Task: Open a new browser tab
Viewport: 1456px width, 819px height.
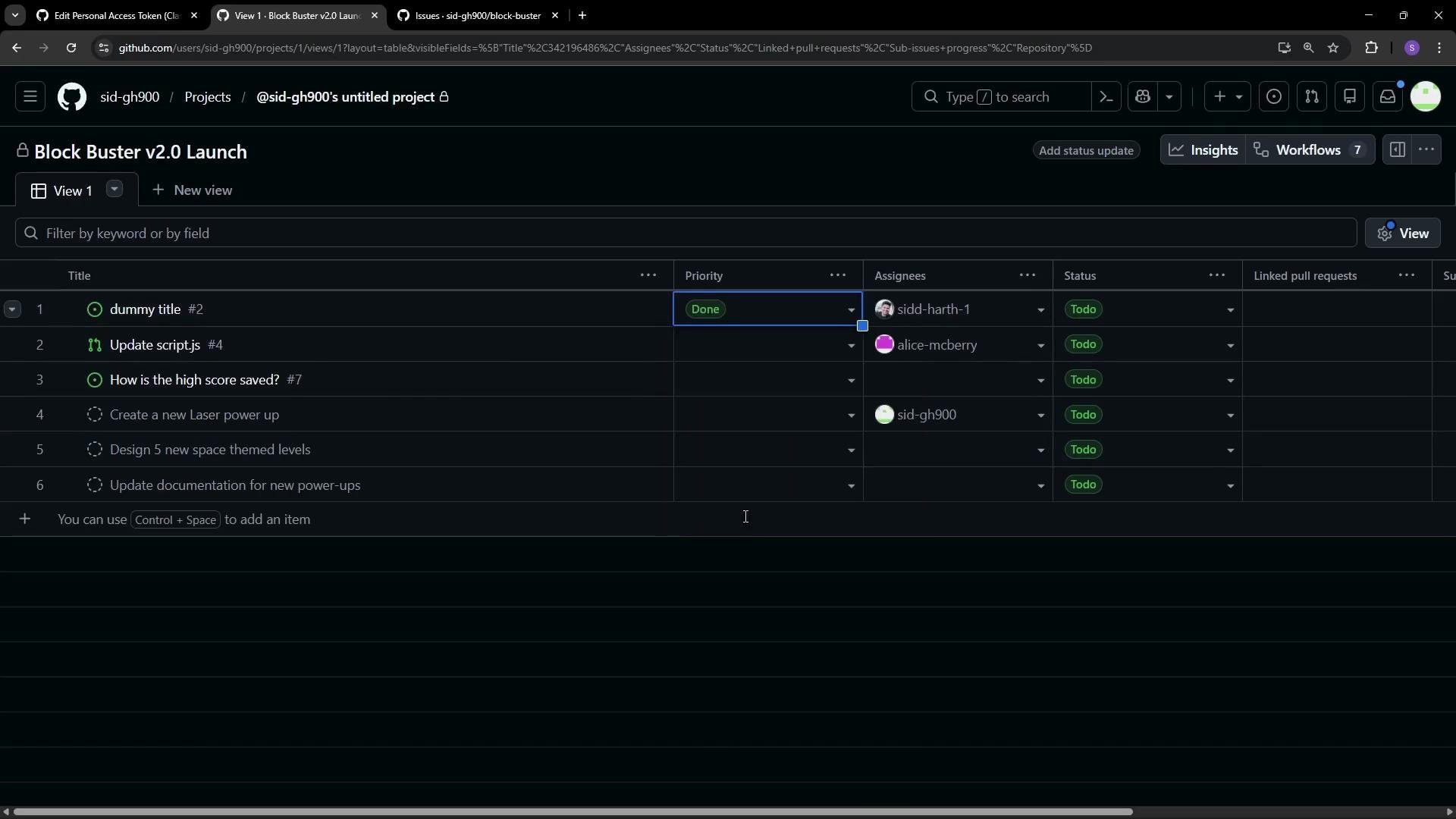Action: pos(582,15)
